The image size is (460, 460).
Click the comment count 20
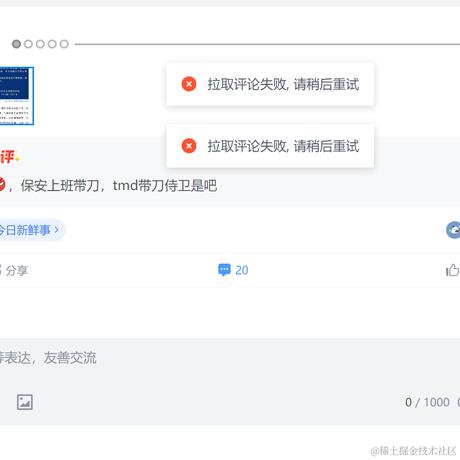pyautogui.click(x=242, y=270)
